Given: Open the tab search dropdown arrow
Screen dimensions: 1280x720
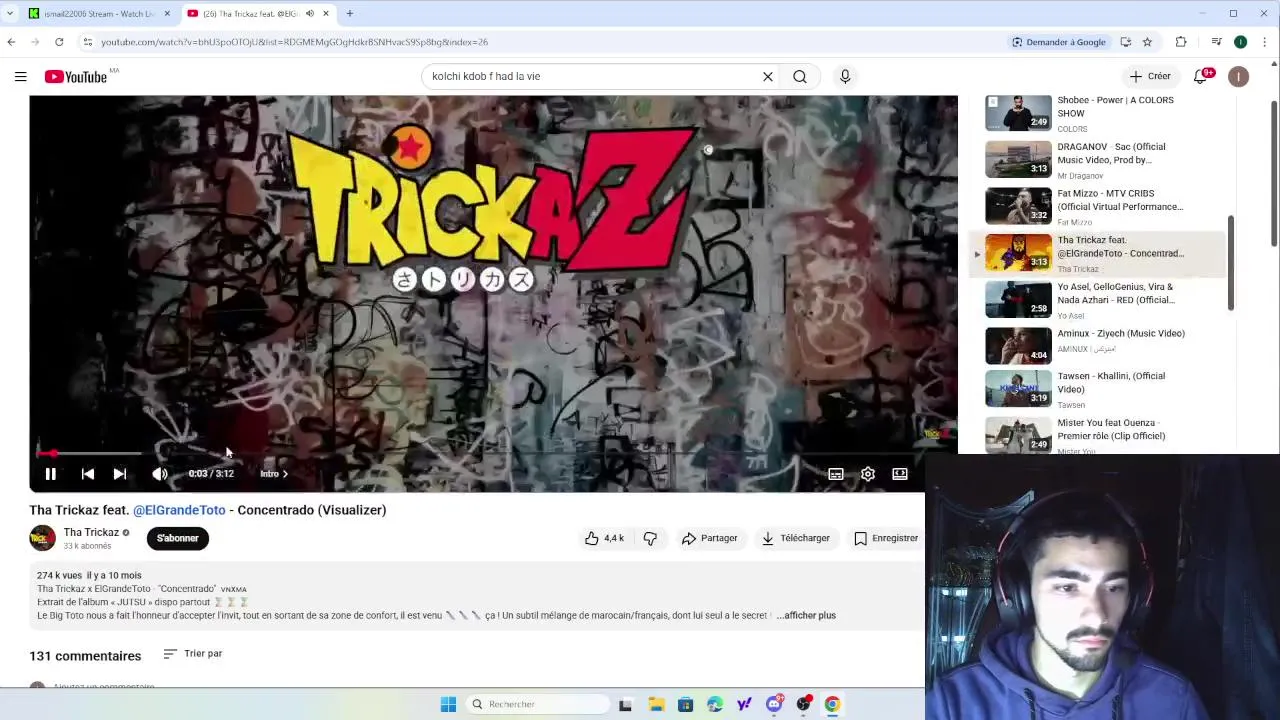Looking at the screenshot, I should [10, 14].
